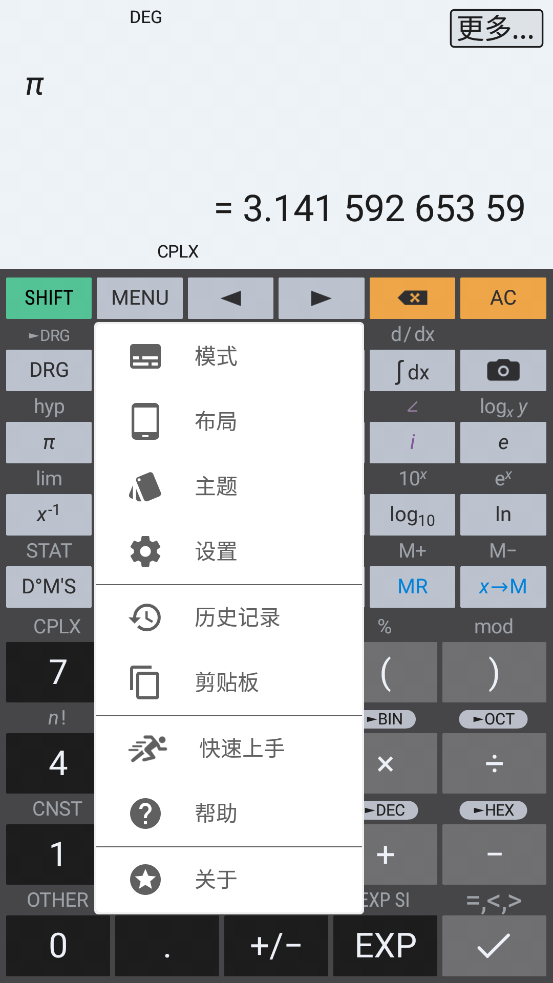This screenshot has width=553, height=983.
Task: Tap the D°M'S key
Action: click(49, 587)
